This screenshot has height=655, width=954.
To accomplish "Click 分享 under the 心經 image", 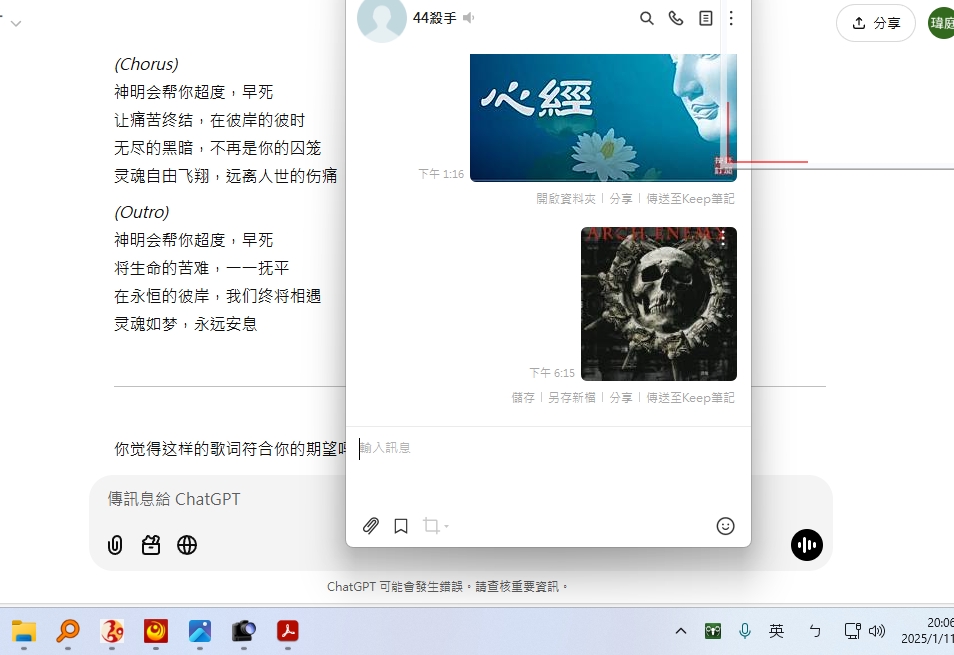I will [621, 199].
